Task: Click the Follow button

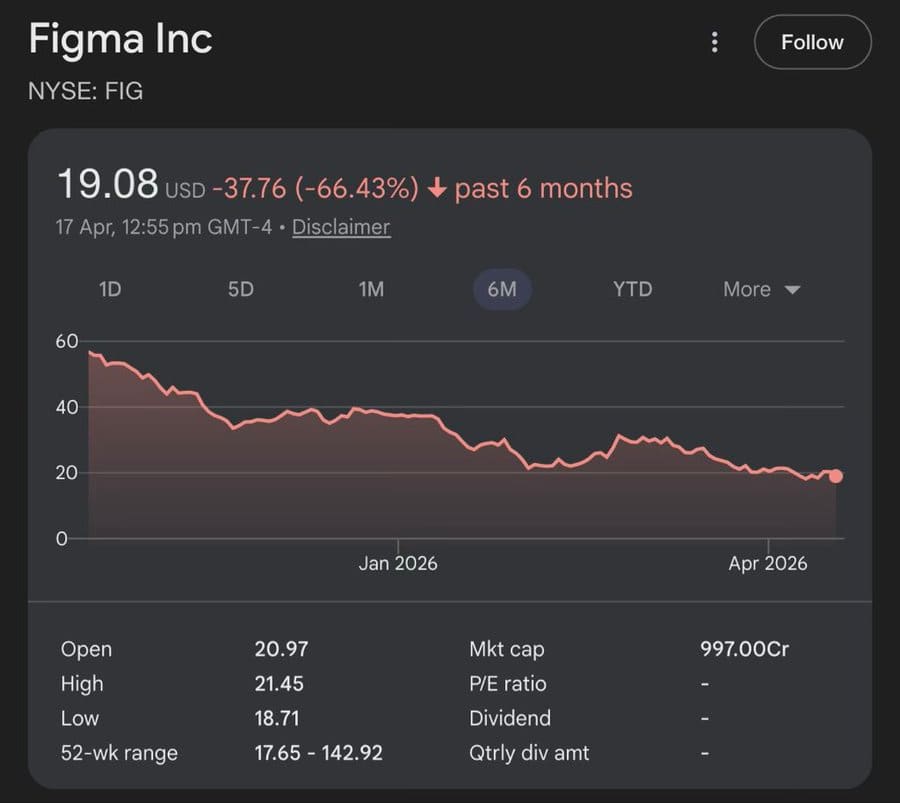Action: coord(812,42)
